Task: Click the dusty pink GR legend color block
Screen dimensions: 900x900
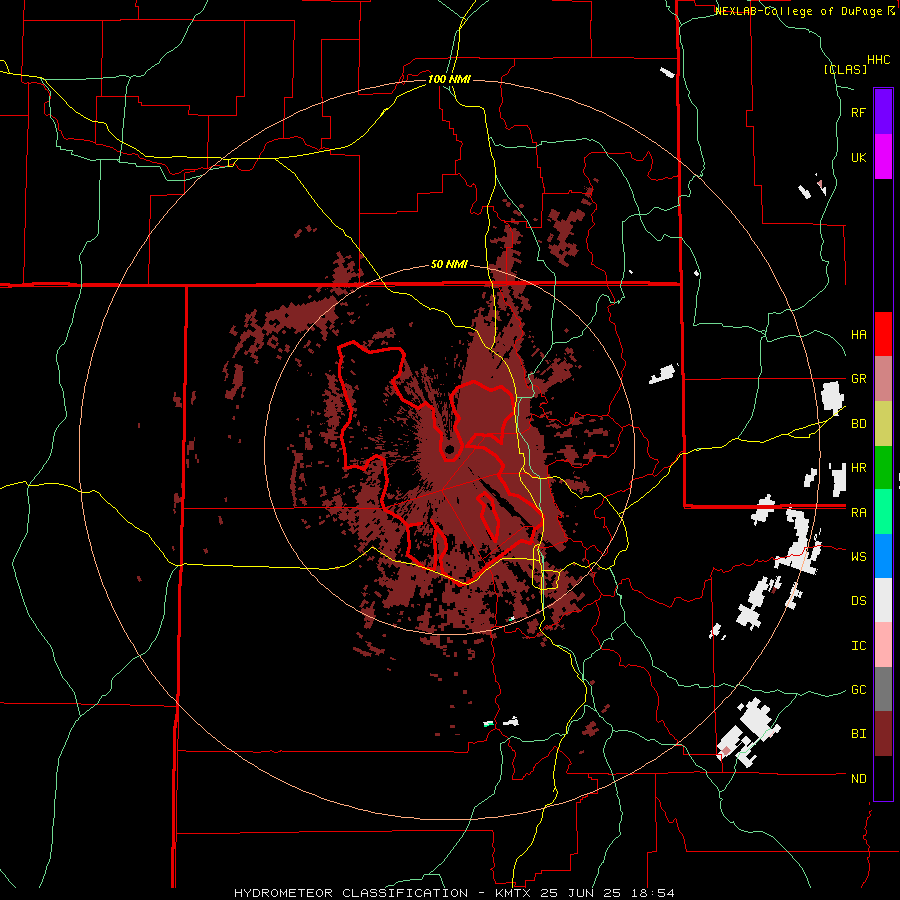Action: point(883,379)
